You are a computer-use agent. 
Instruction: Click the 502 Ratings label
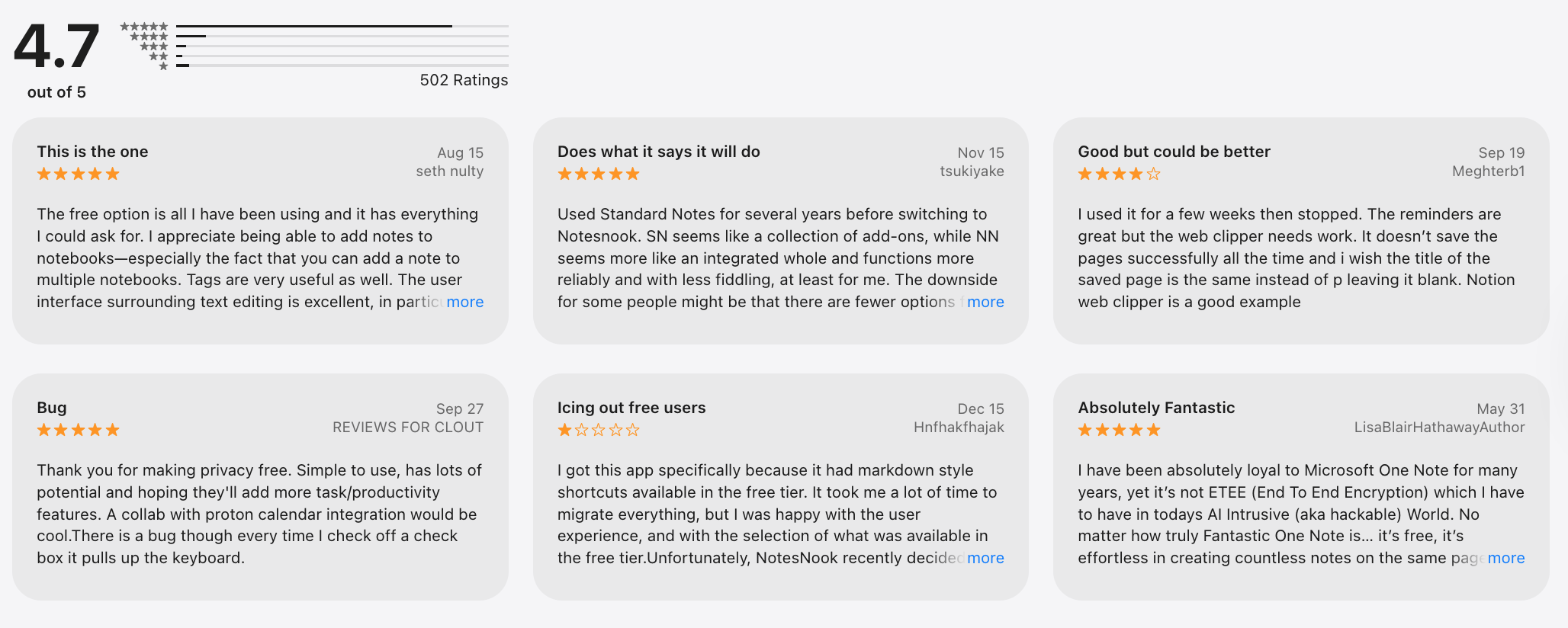(464, 79)
